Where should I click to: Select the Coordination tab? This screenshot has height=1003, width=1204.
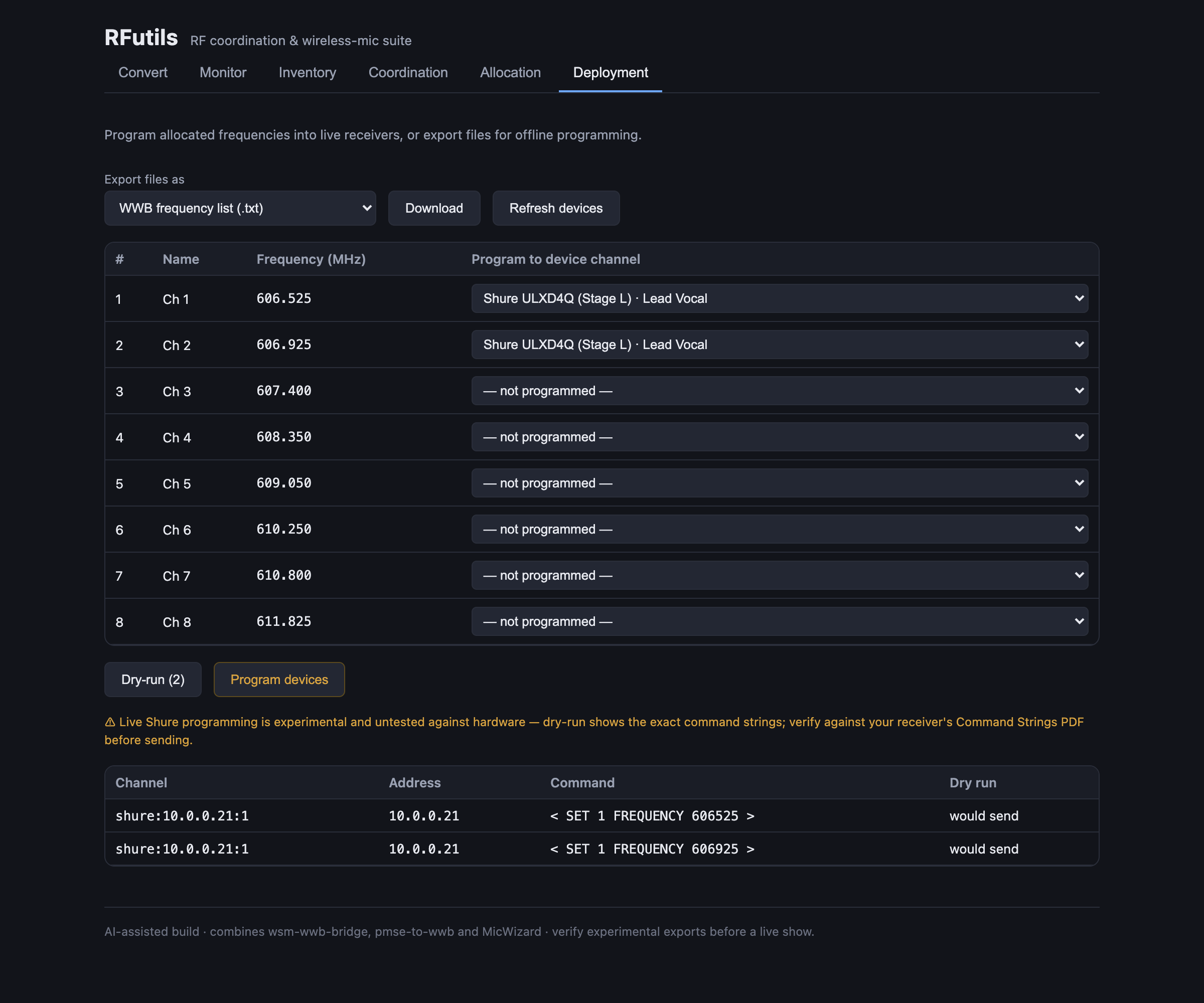click(x=408, y=73)
